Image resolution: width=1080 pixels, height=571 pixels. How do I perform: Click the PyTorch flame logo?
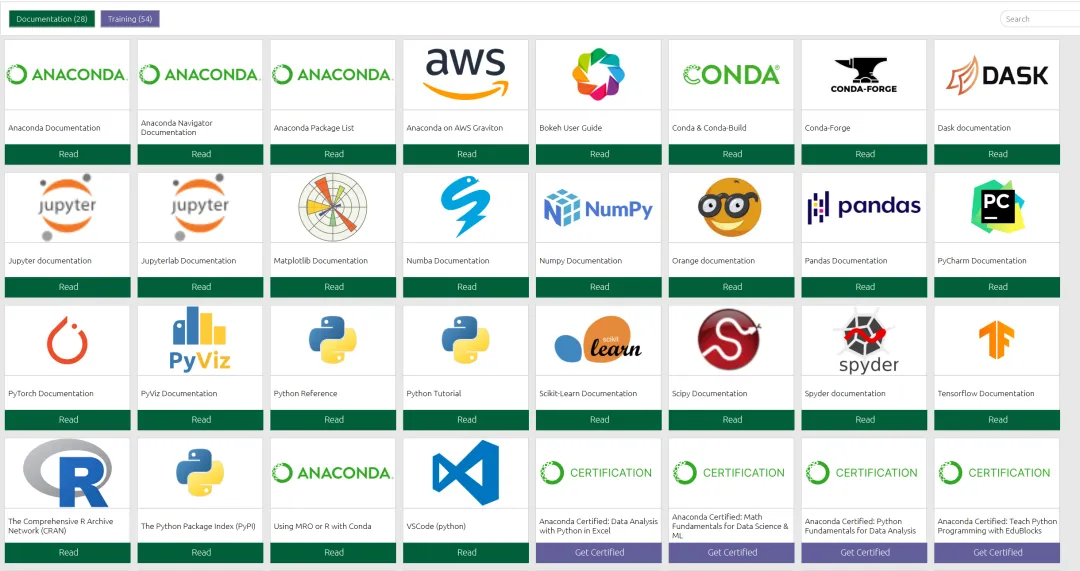coord(68,340)
